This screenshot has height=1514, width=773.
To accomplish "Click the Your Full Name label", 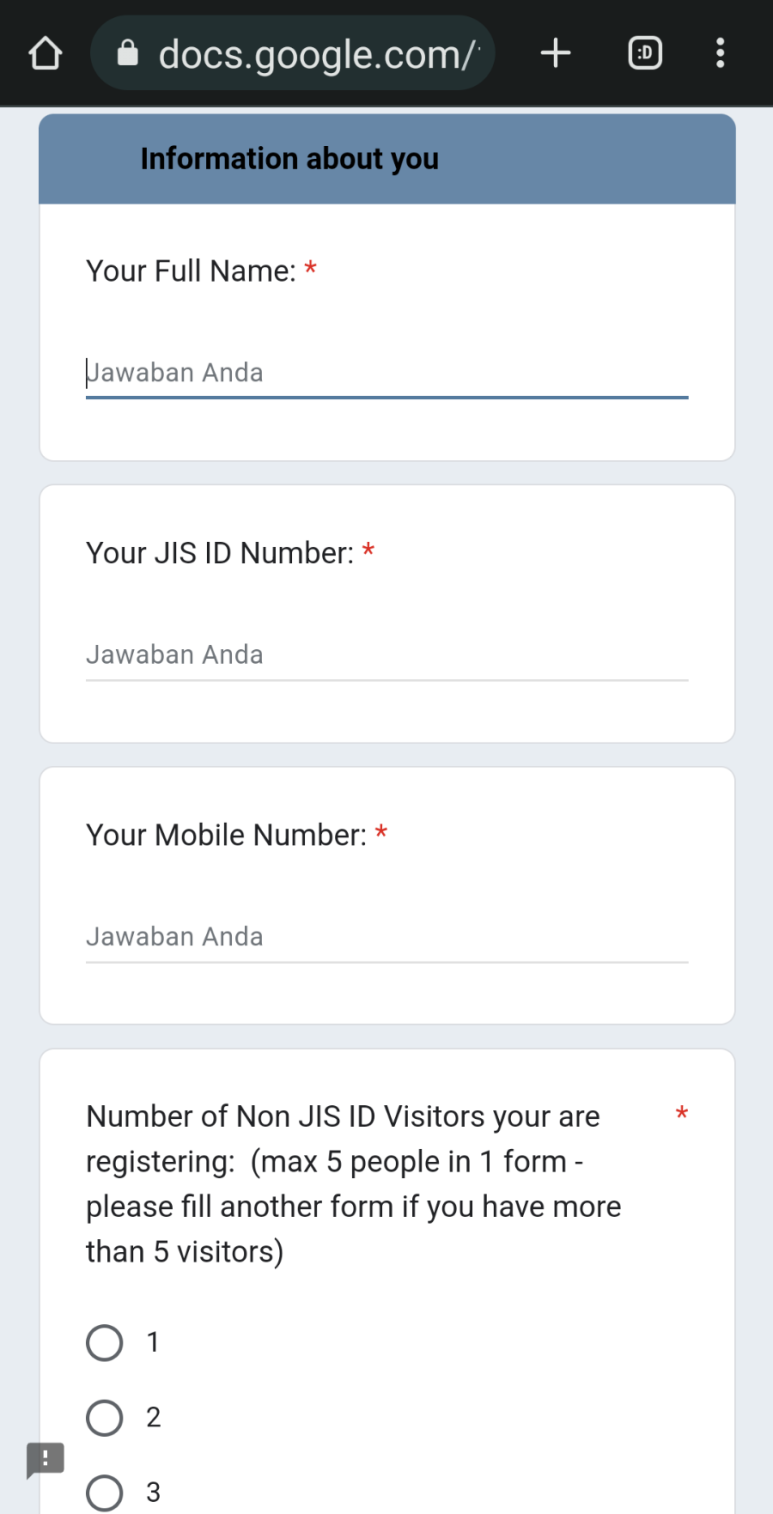I will tap(191, 271).
